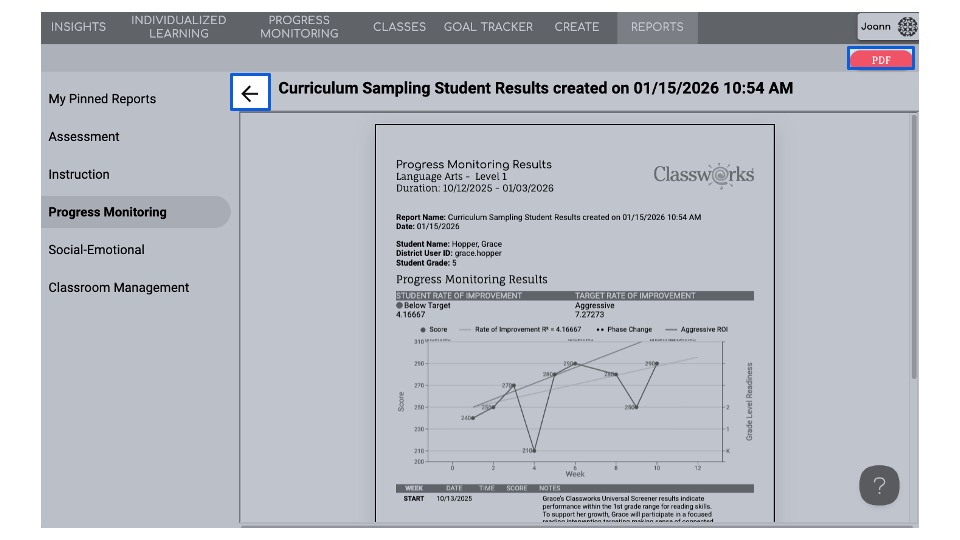Click the Duration date range text

[474, 189]
